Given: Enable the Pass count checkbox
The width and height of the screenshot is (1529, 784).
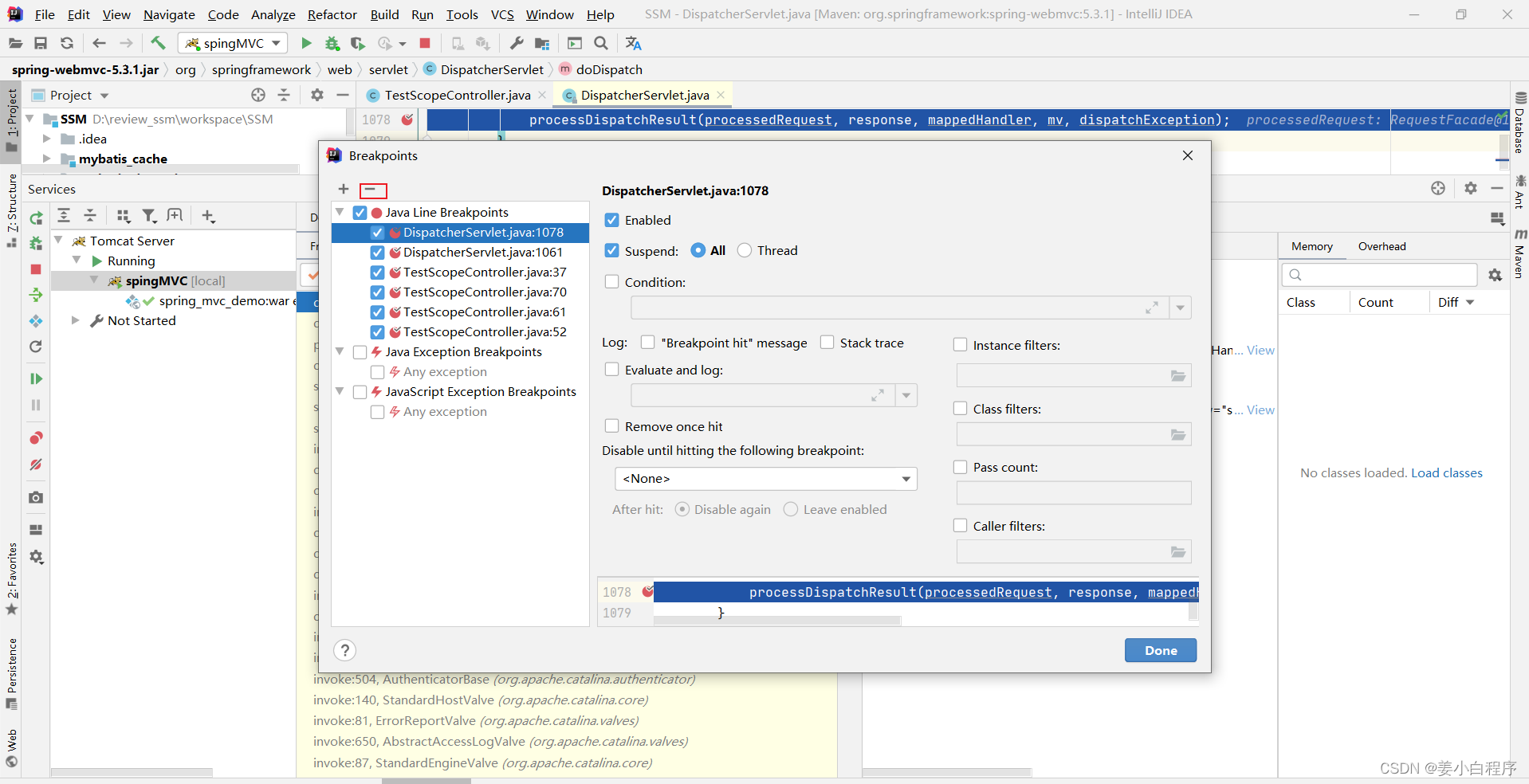Looking at the screenshot, I should tap(960, 467).
